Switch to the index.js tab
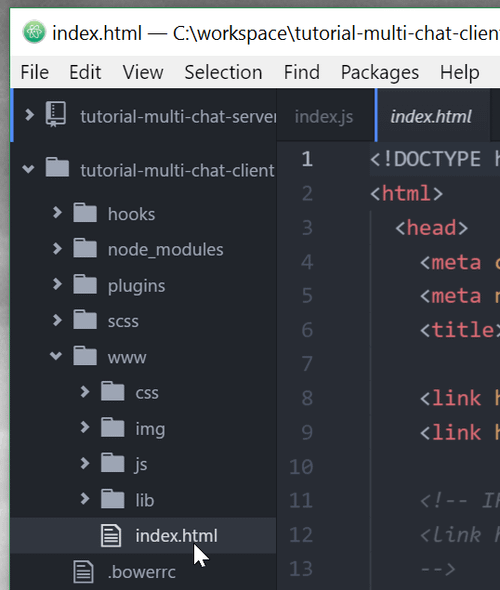500x590 pixels. pos(324,117)
